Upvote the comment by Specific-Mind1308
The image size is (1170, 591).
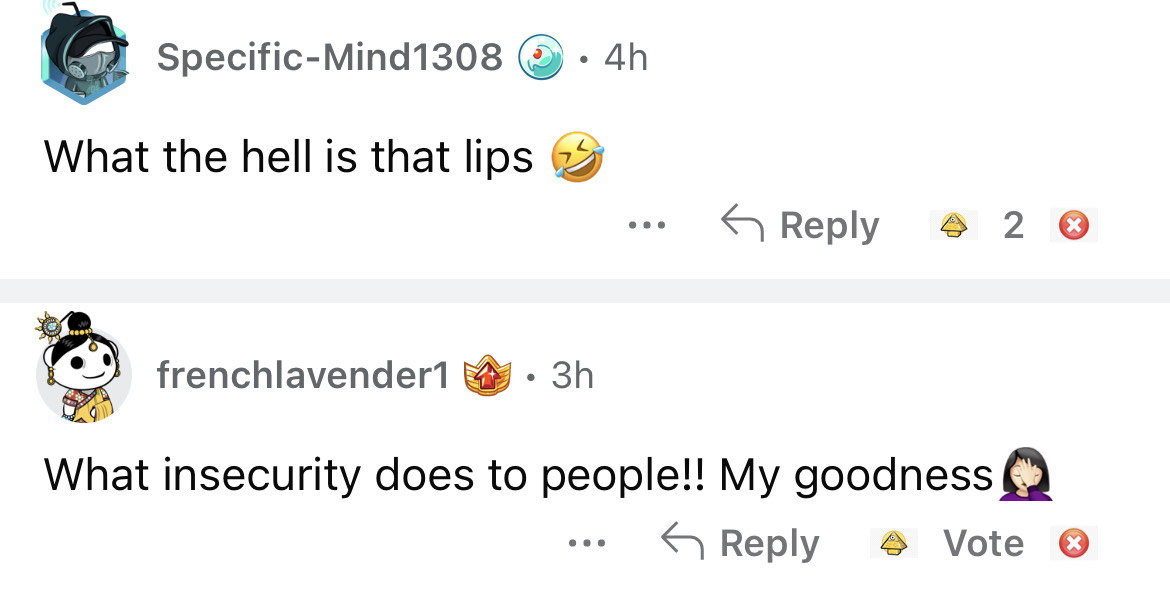coord(953,226)
